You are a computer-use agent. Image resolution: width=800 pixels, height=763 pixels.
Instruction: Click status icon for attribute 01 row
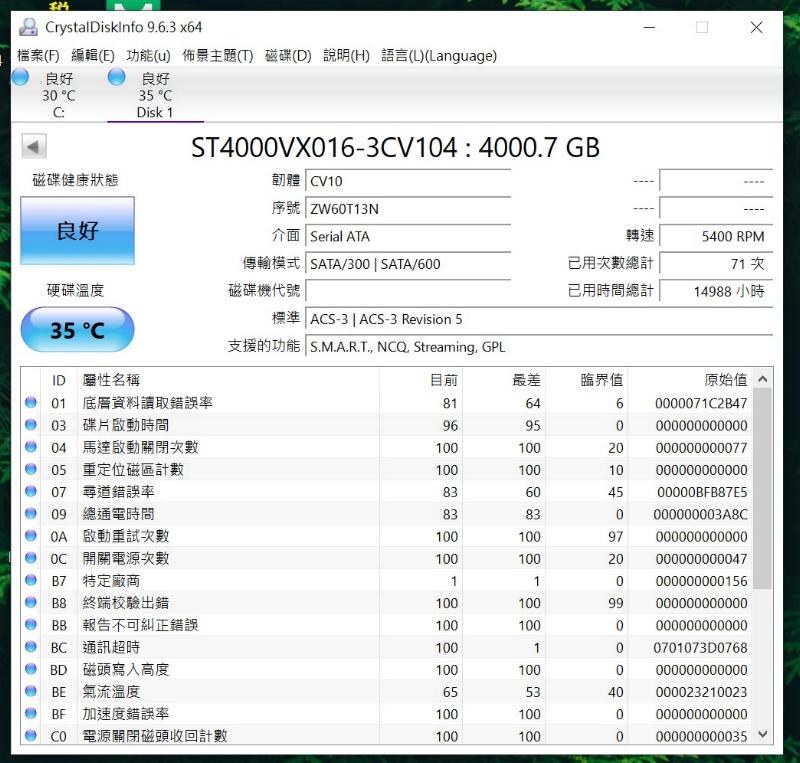pyautogui.click(x=31, y=403)
